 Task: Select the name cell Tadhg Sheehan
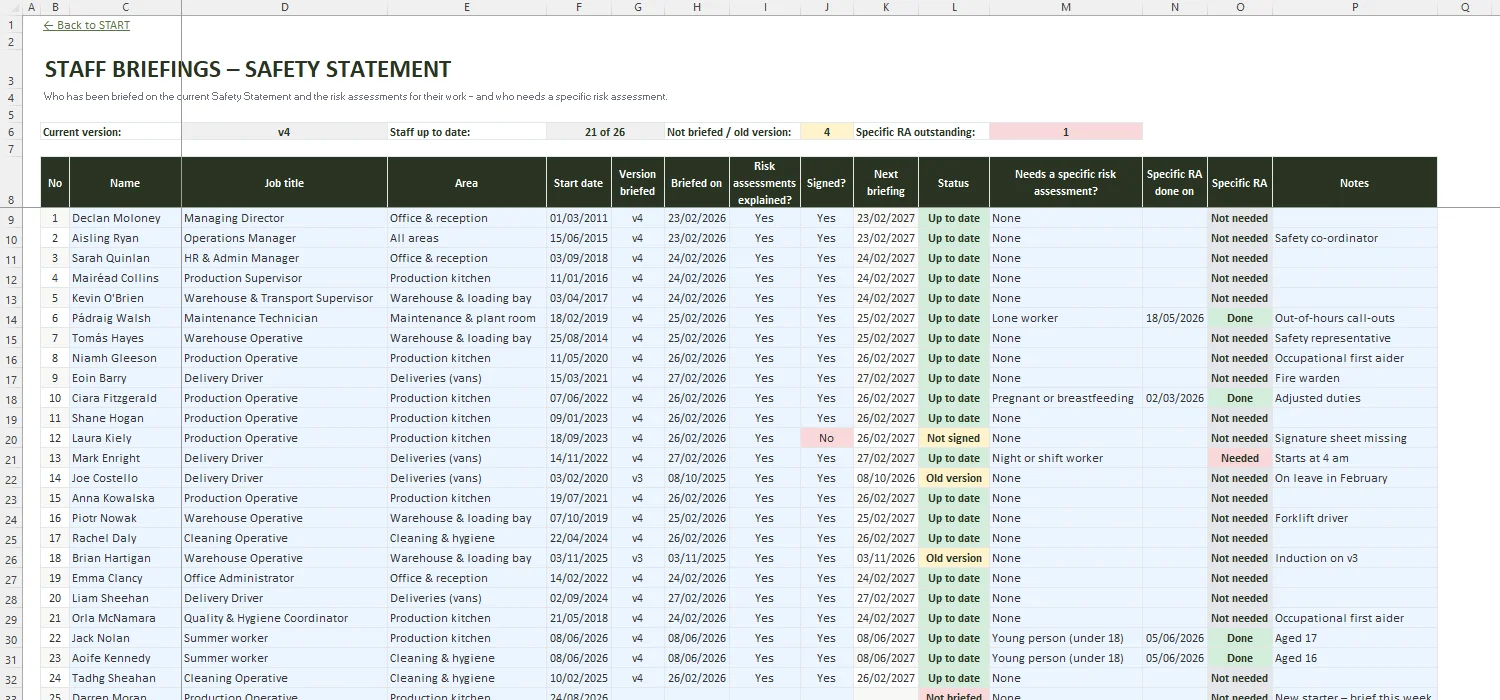click(x=125, y=678)
